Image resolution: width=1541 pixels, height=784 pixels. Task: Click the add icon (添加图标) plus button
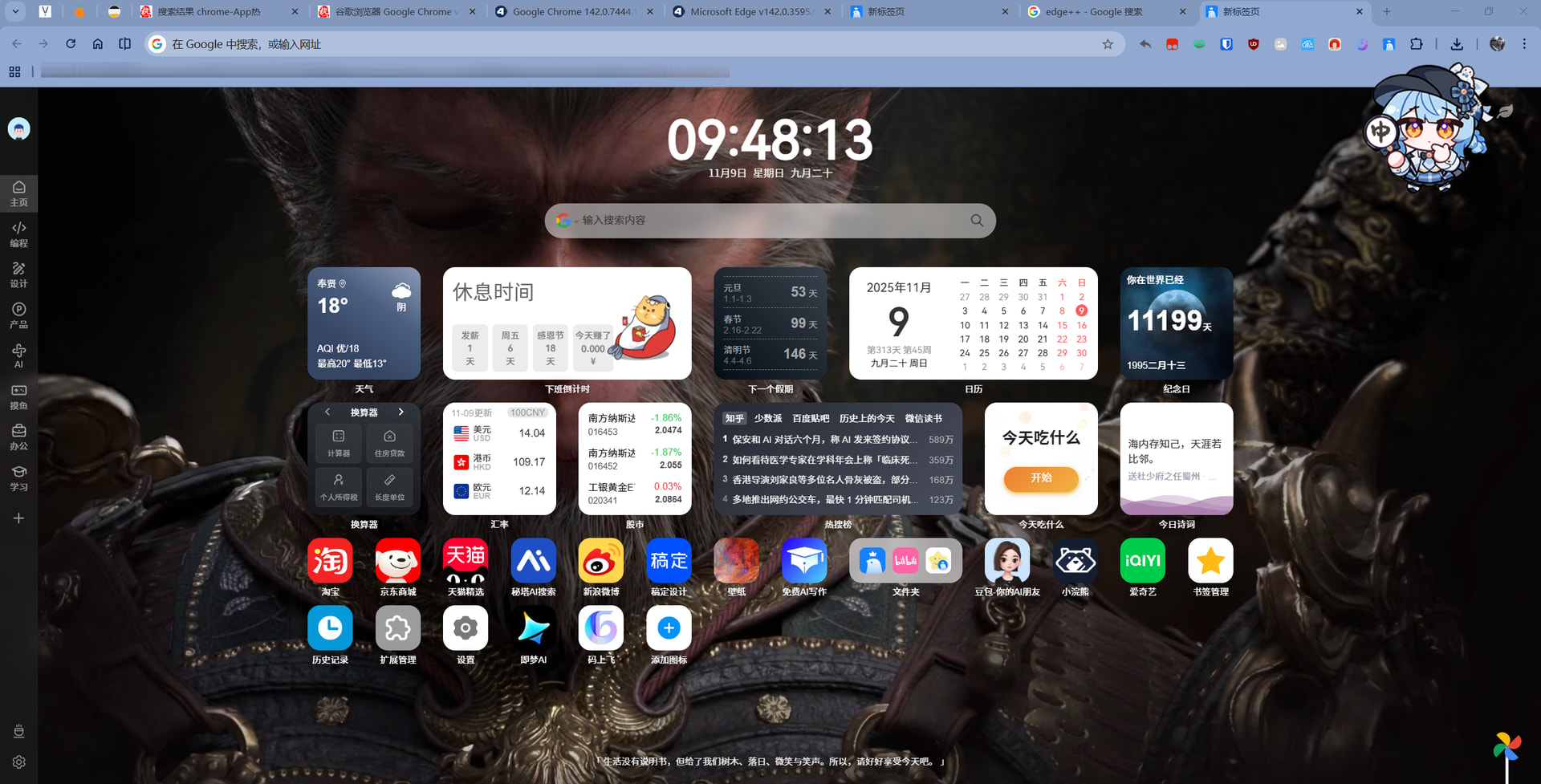click(669, 628)
